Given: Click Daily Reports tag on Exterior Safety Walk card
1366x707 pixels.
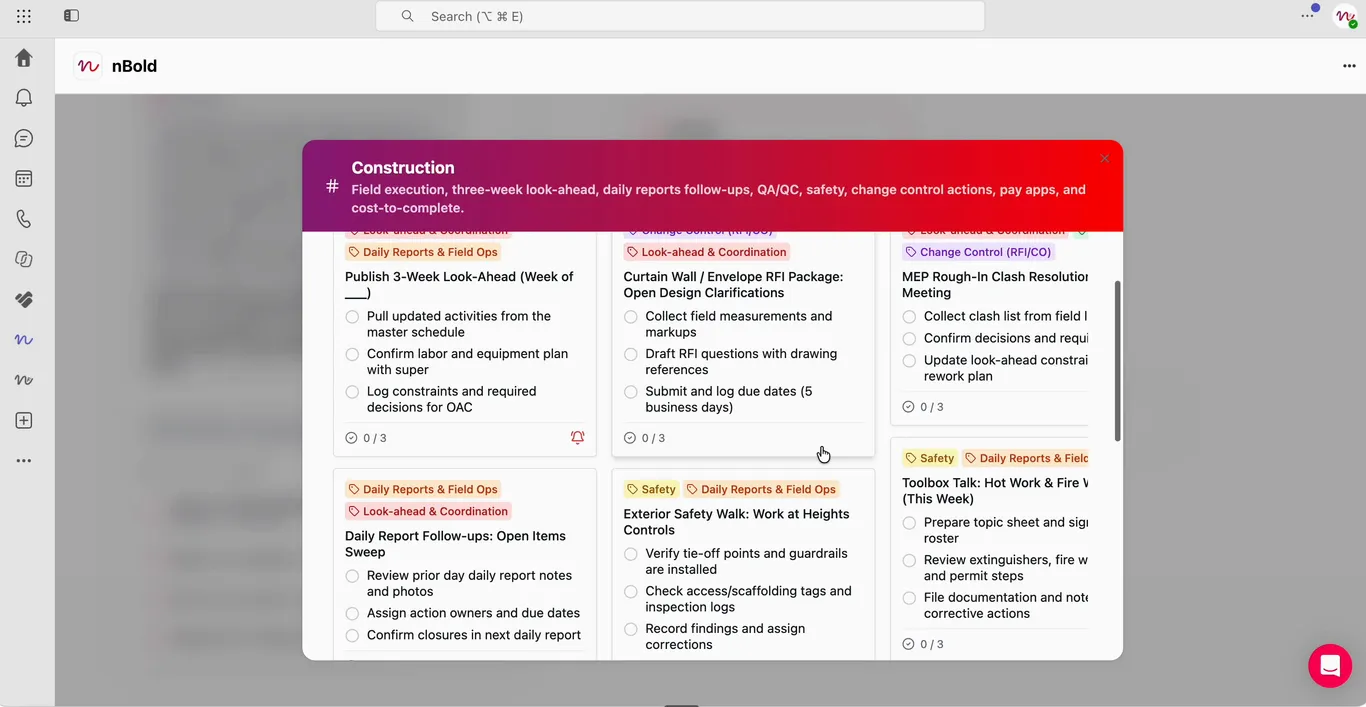Looking at the screenshot, I should (x=762, y=489).
